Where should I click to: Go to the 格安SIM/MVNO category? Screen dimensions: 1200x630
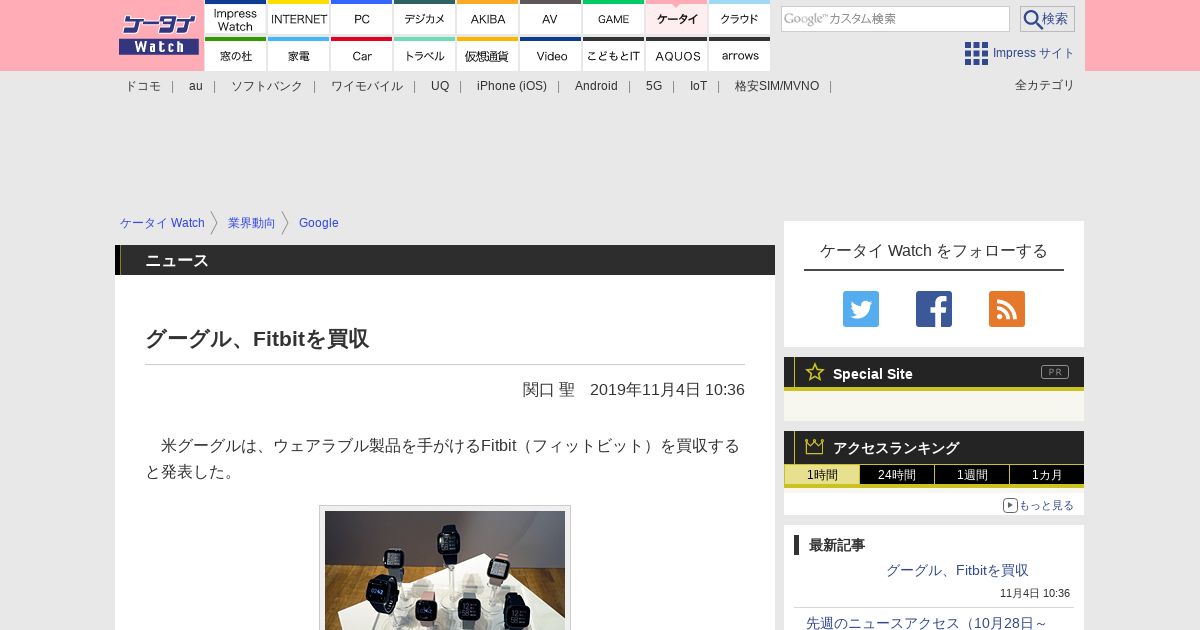777,86
